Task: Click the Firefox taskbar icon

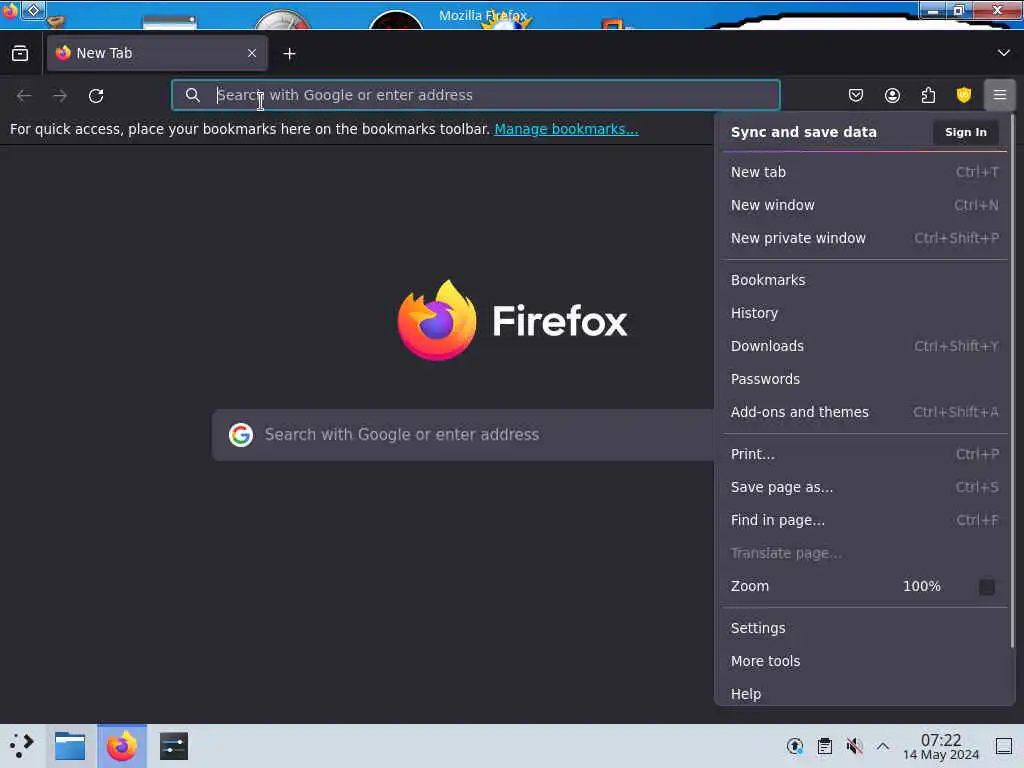Action: click(x=122, y=746)
